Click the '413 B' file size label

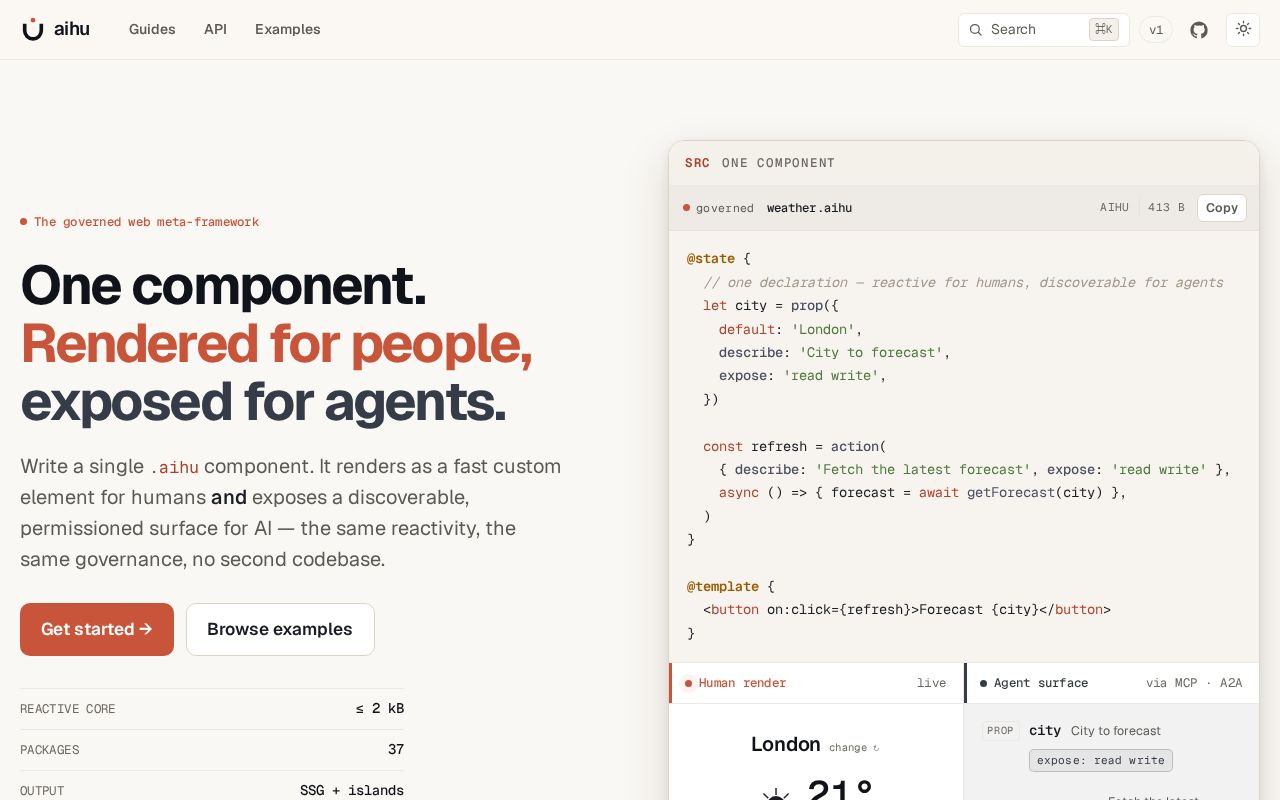coord(1166,208)
